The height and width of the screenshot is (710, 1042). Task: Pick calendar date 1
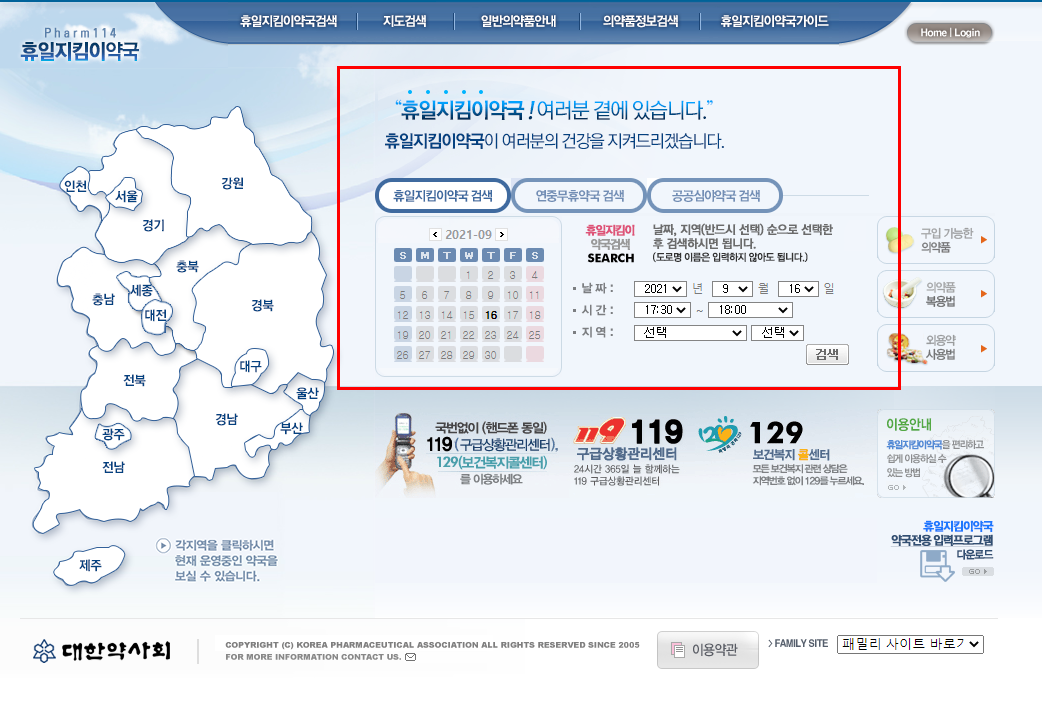click(469, 275)
